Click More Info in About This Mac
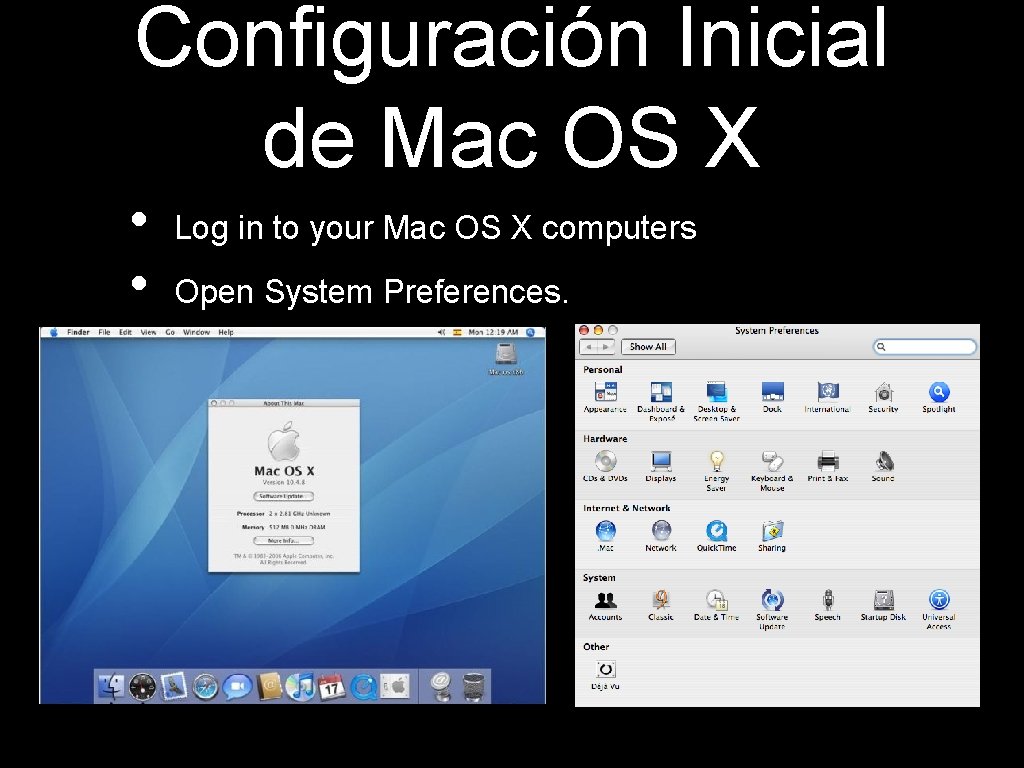This screenshot has width=1024, height=768. [283, 541]
